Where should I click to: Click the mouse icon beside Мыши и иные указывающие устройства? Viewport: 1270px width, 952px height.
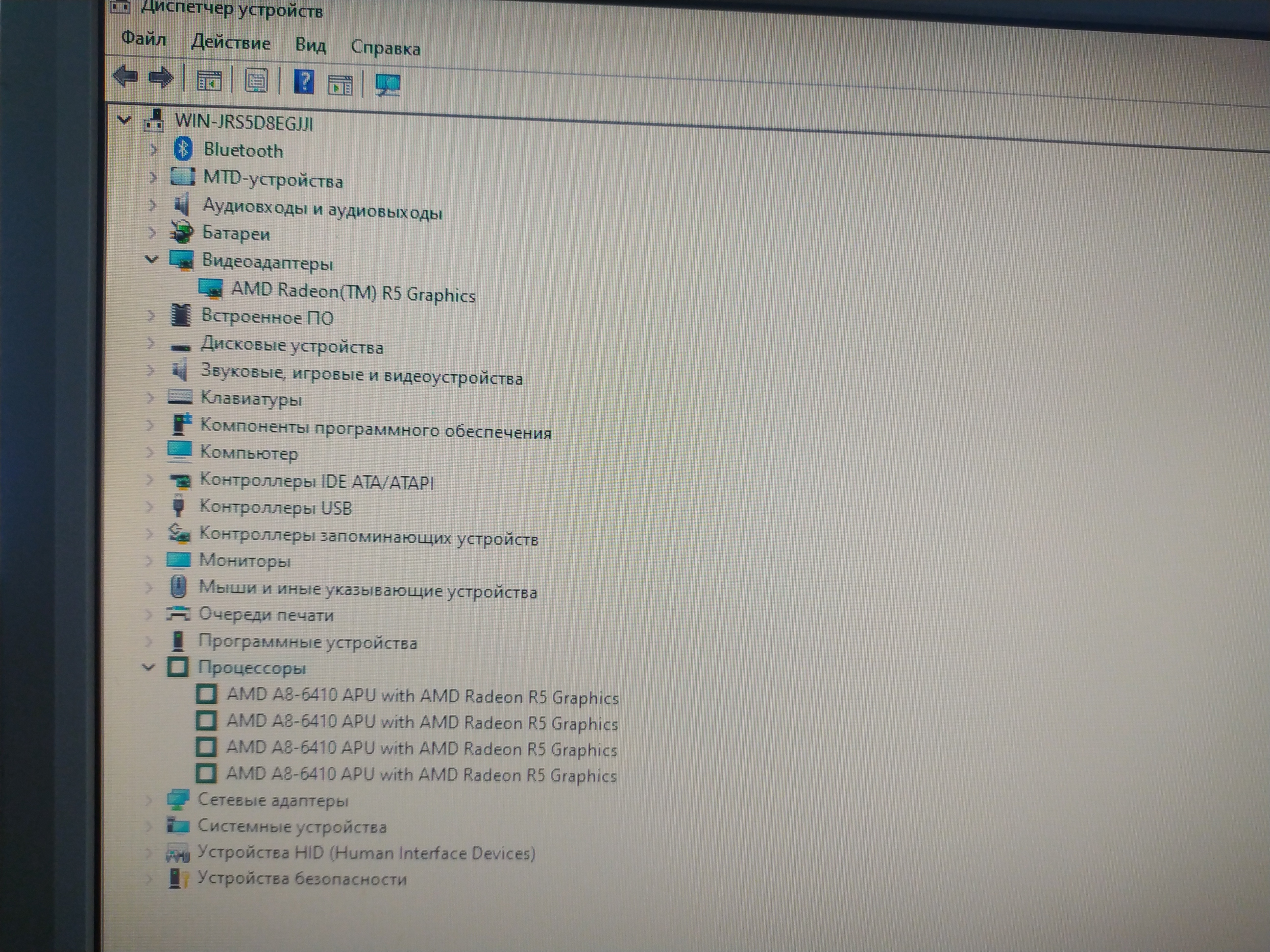[x=178, y=587]
